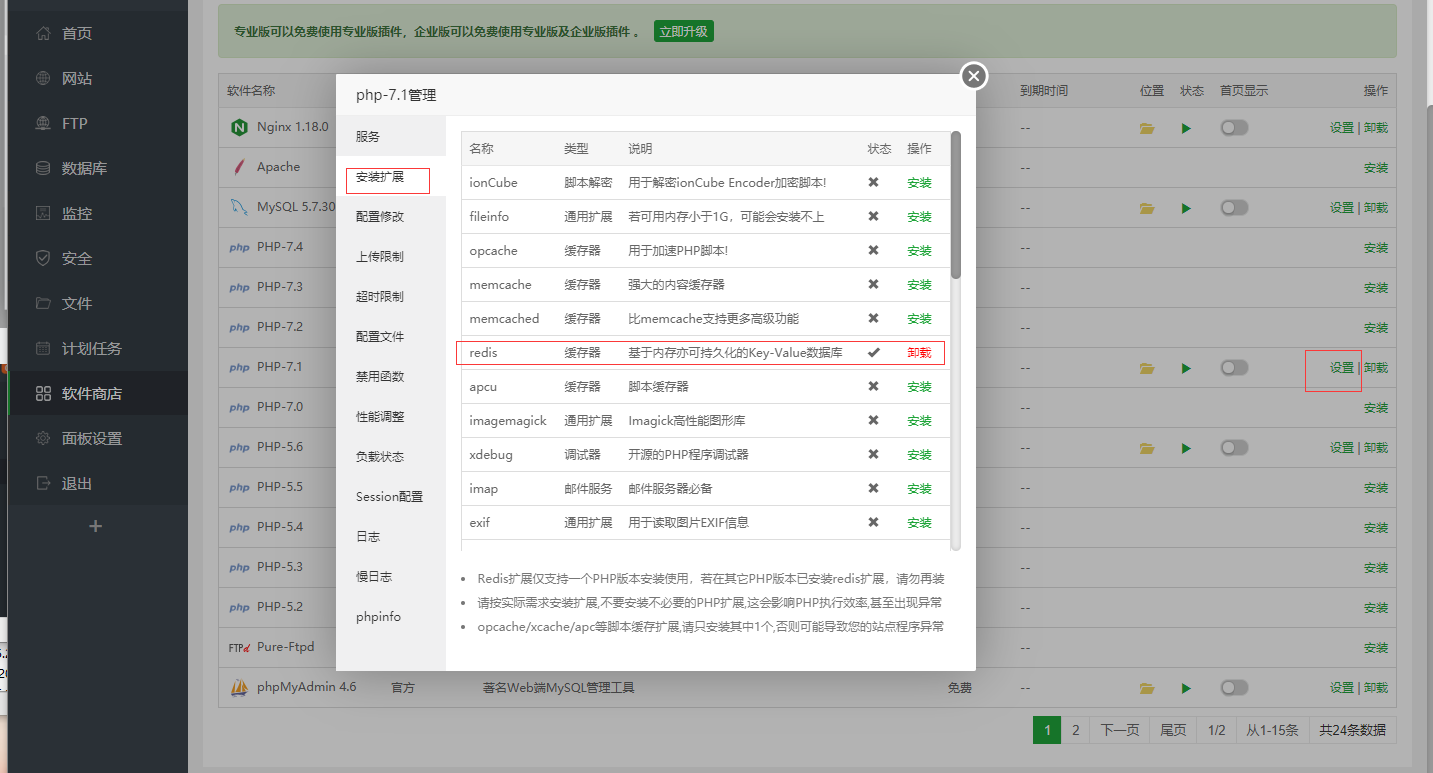Toggle 首页显示 switch for MySQL 5.7.30

[x=1234, y=207]
